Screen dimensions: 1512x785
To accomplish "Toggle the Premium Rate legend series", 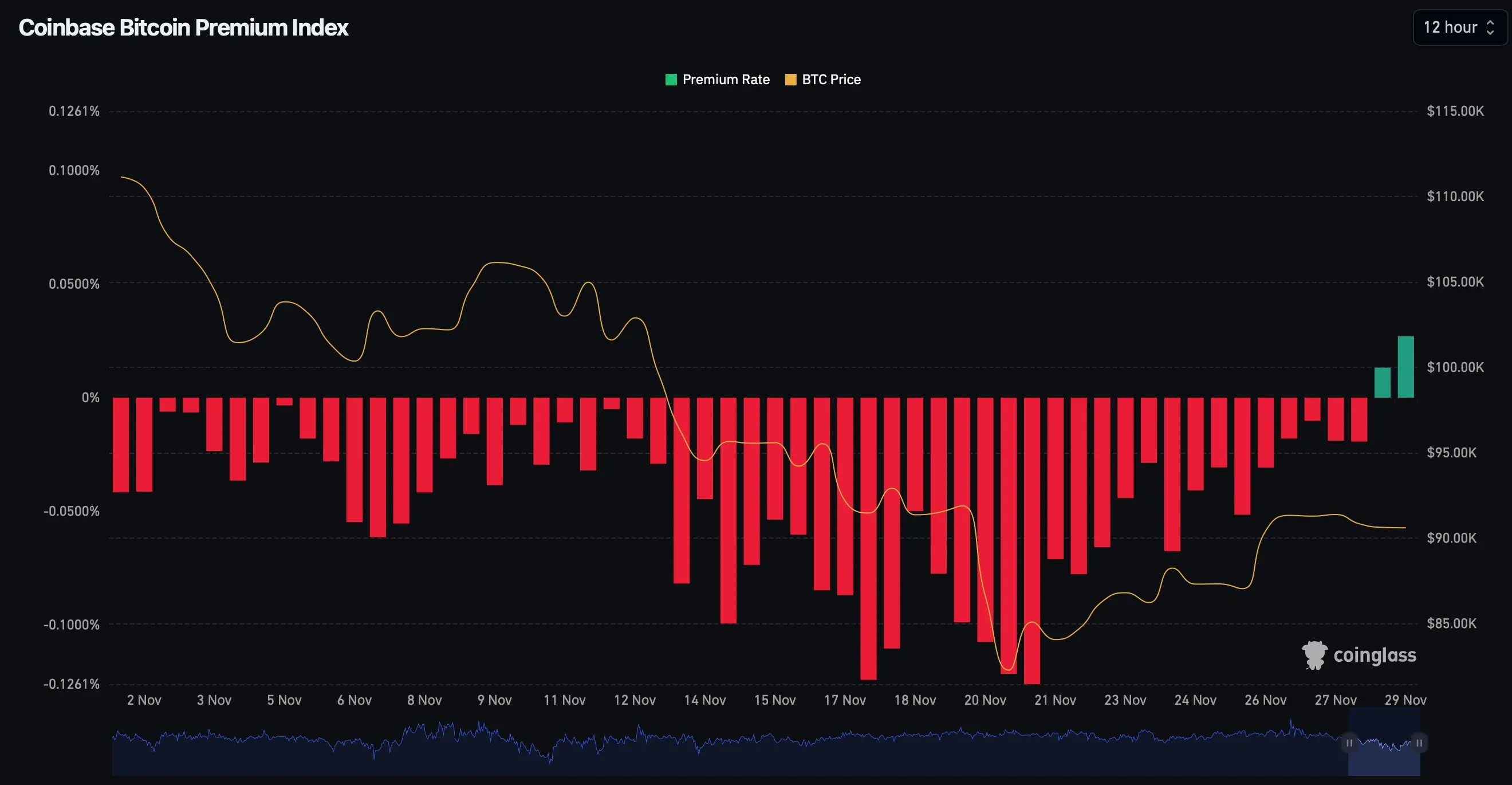I will pos(726,79).
